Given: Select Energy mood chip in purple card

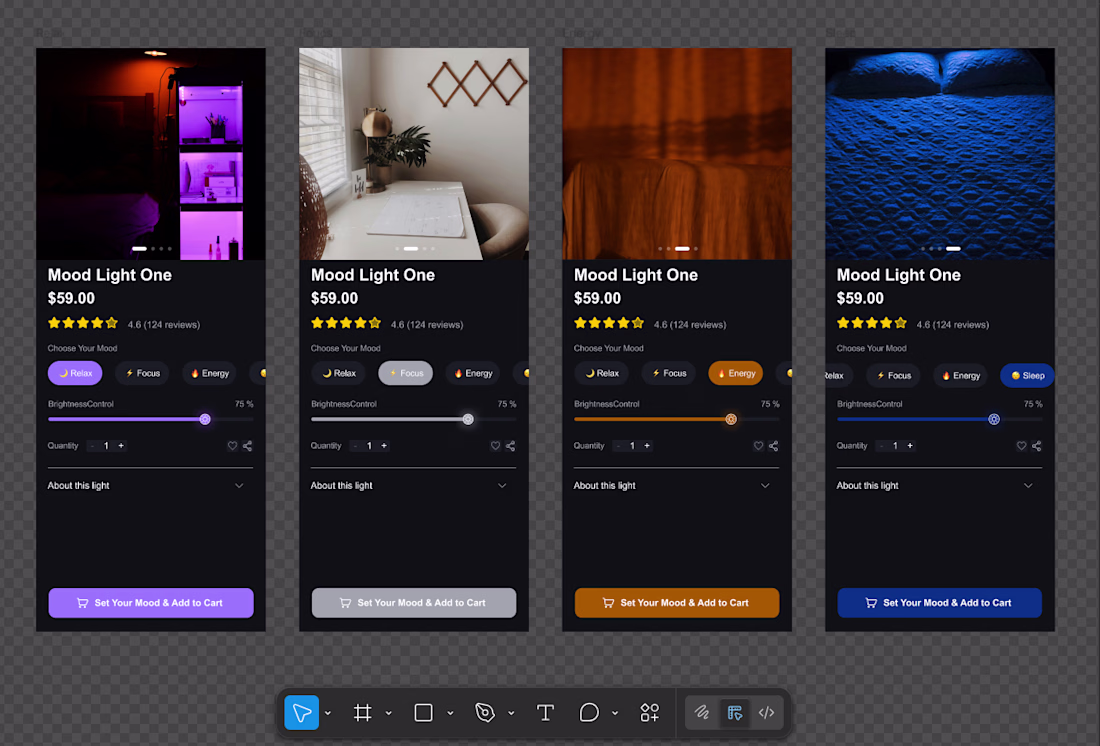Looking at the screenshot, I should point(210,373).
